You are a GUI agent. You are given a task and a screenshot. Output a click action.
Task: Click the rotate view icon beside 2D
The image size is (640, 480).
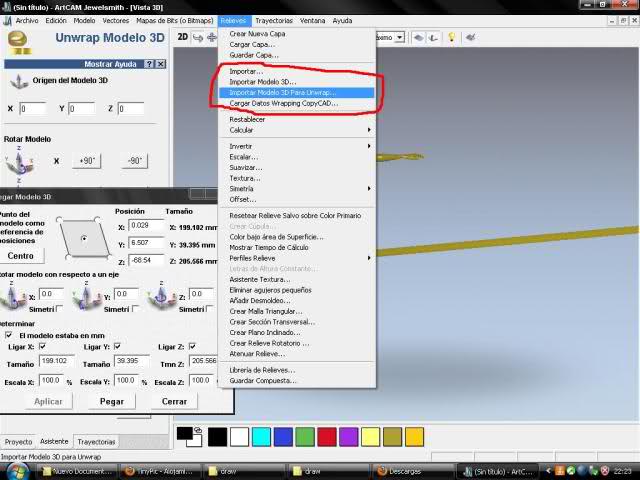[x=198, y=38]
